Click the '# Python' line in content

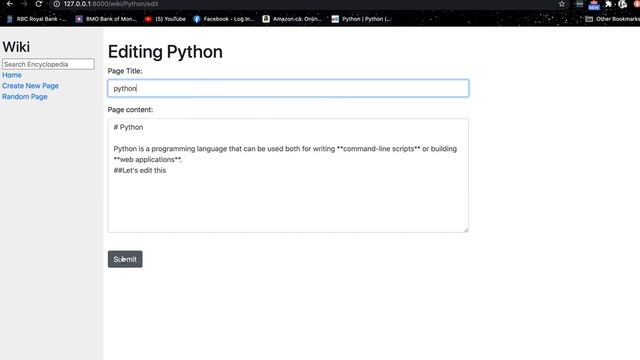coord(128,127)
